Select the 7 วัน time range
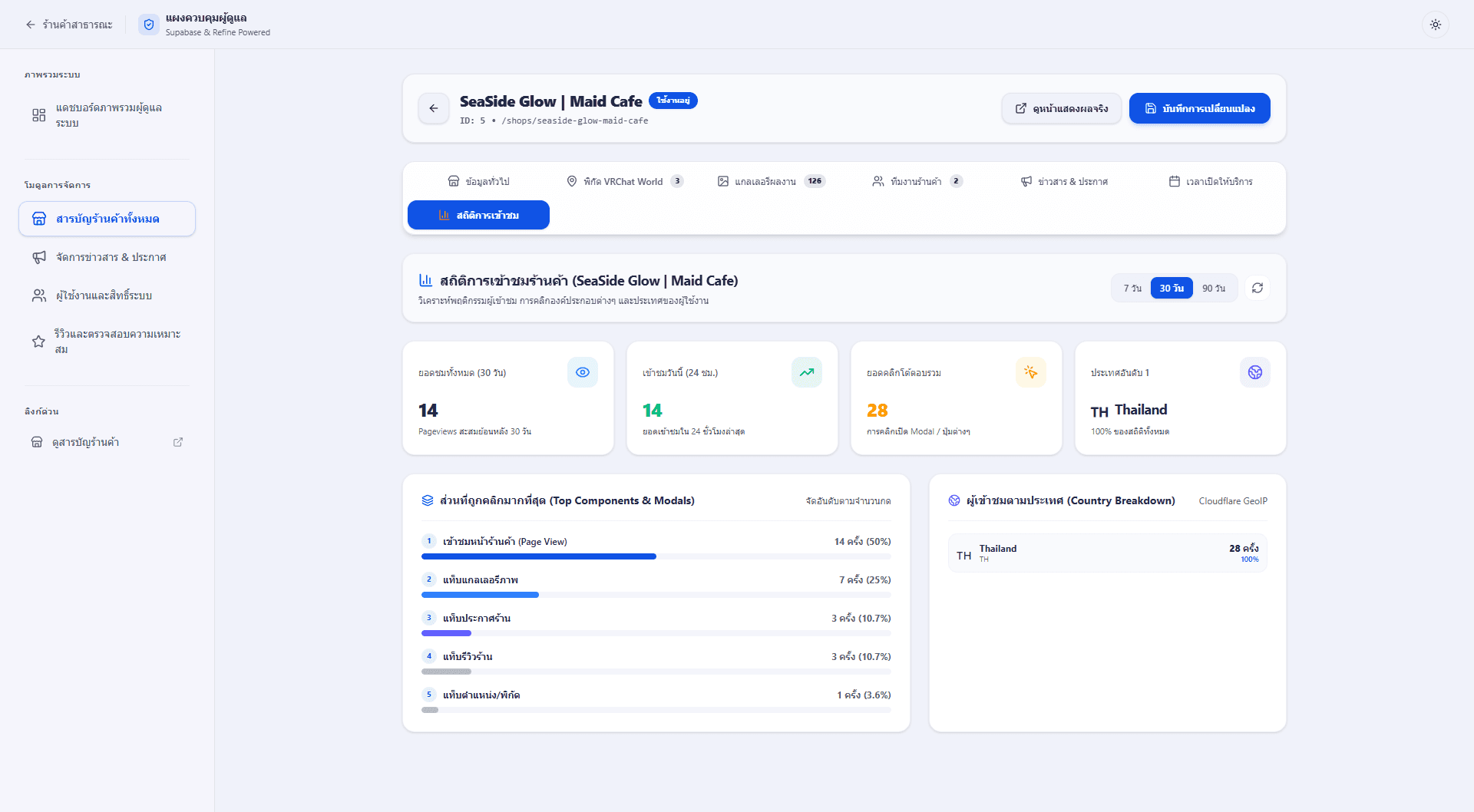This screenshot has width=1474, height=812. point(1132,289)
